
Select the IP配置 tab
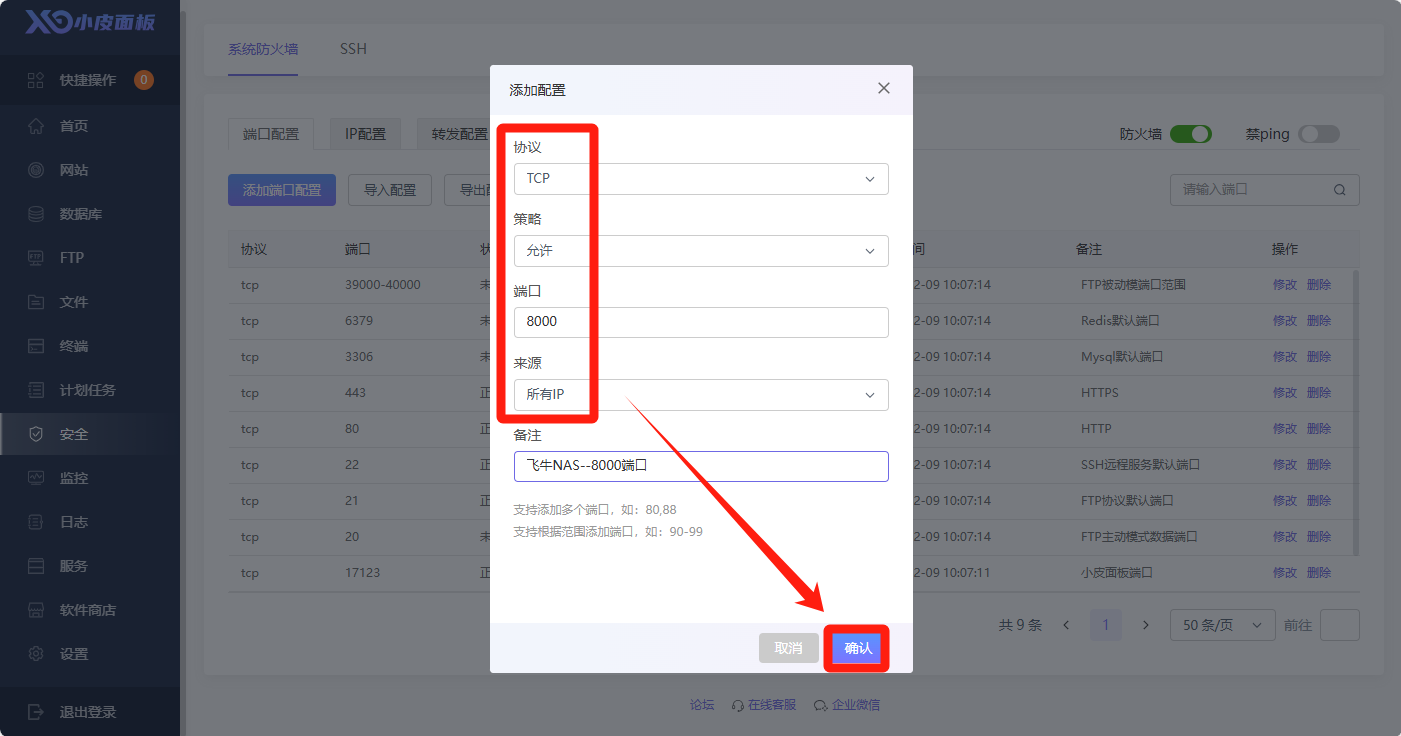click(365, 134)
